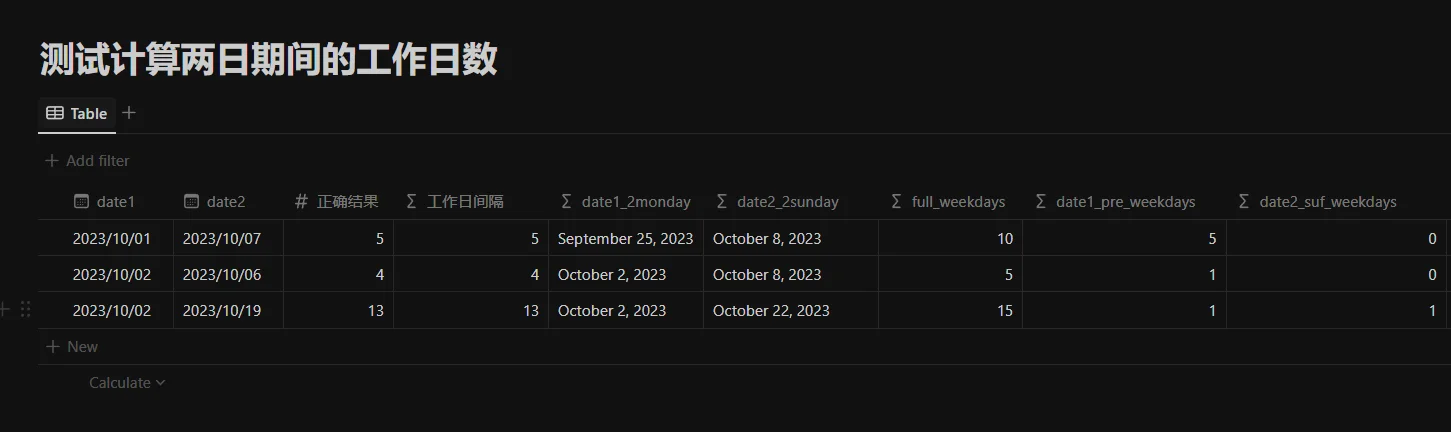Image resolution: width=1451 pixels, height=432 pixels.
Task: Click the page title 测试计算两日期间的工作日数
Action: tap(269, 60)
